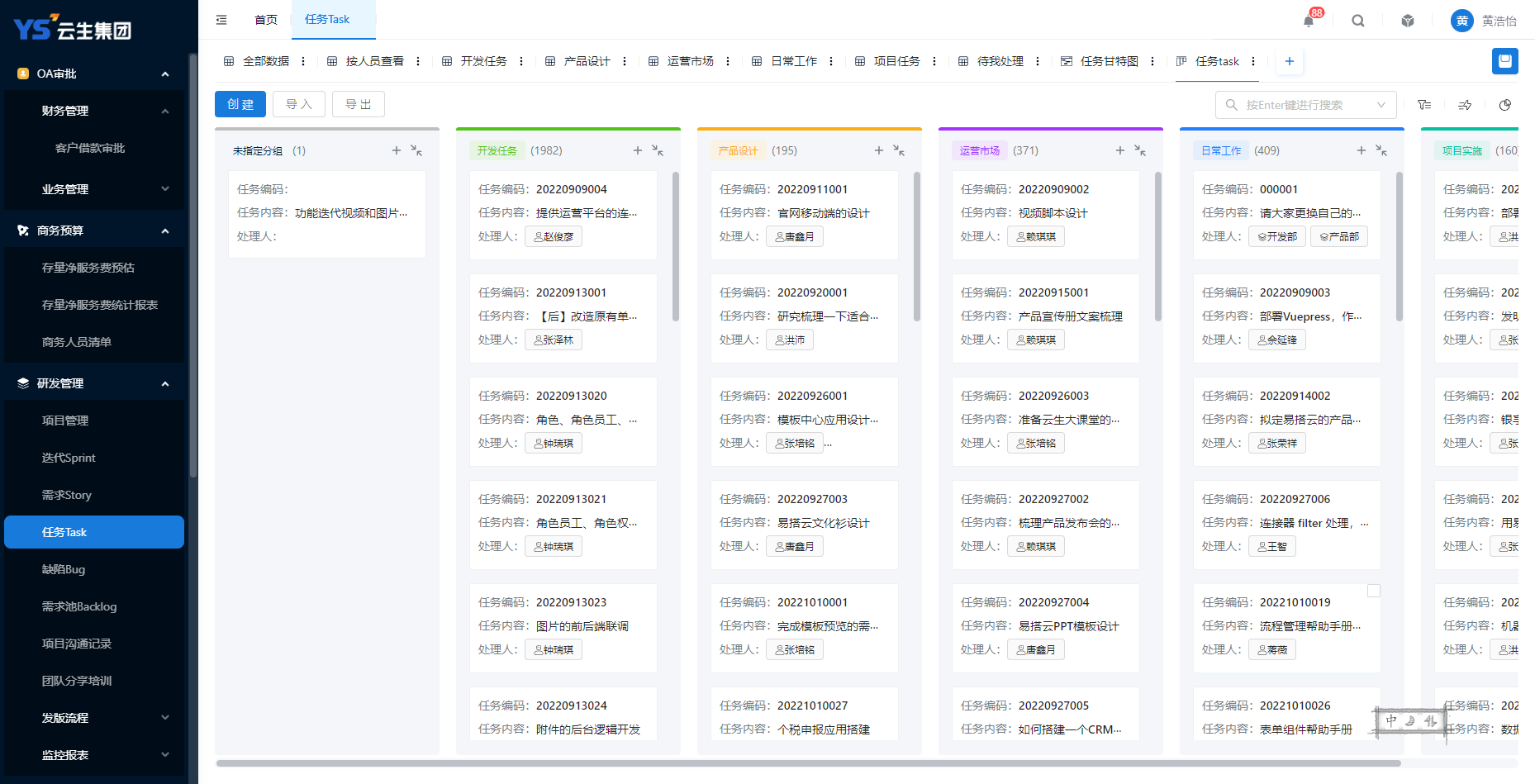Image resolution: width=1535 pixels, height=784 pixels.
Task: Toggle the sidebar collapse hamburger icon
Action: 221,20
